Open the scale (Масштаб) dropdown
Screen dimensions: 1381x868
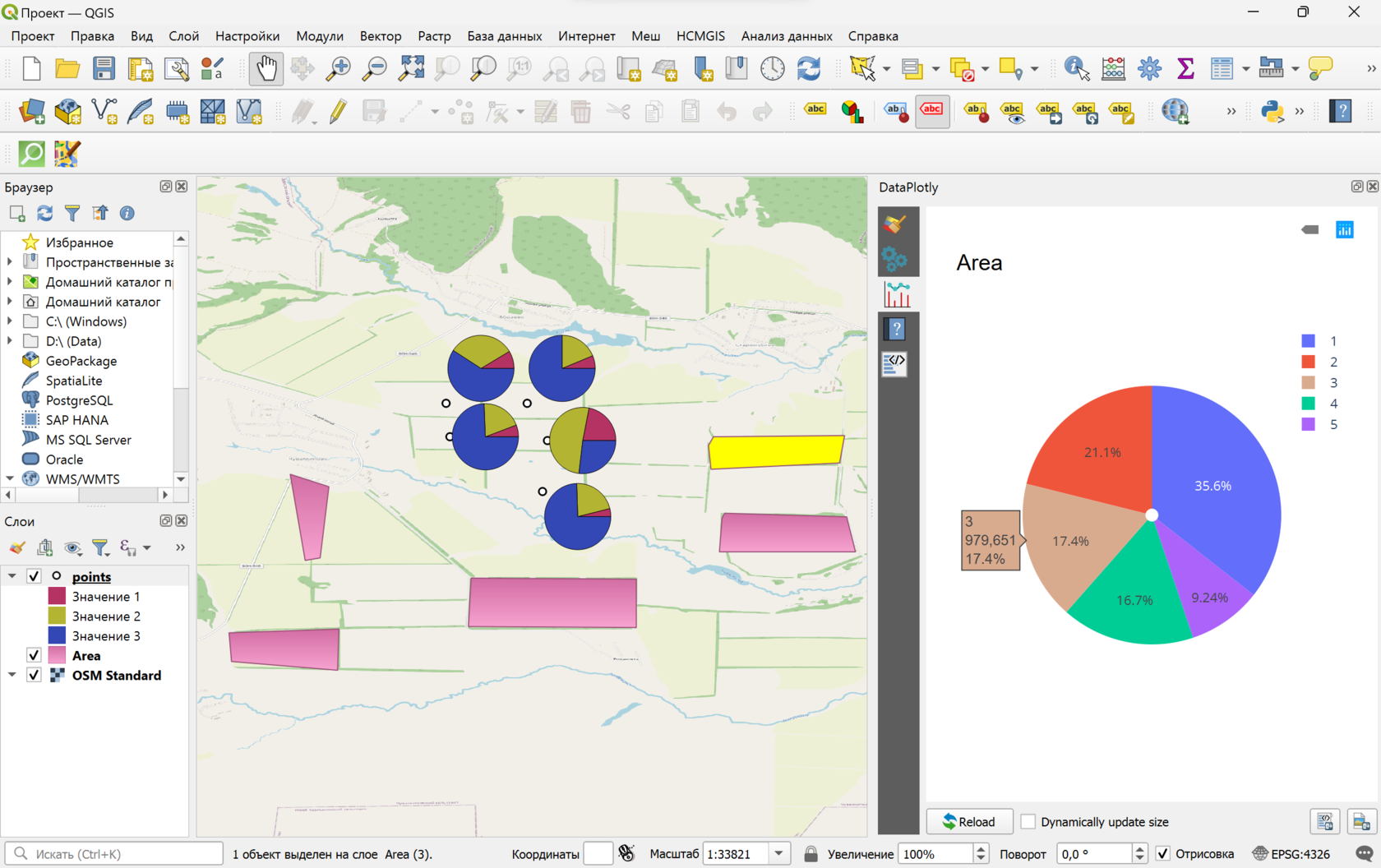coord(778,853)
